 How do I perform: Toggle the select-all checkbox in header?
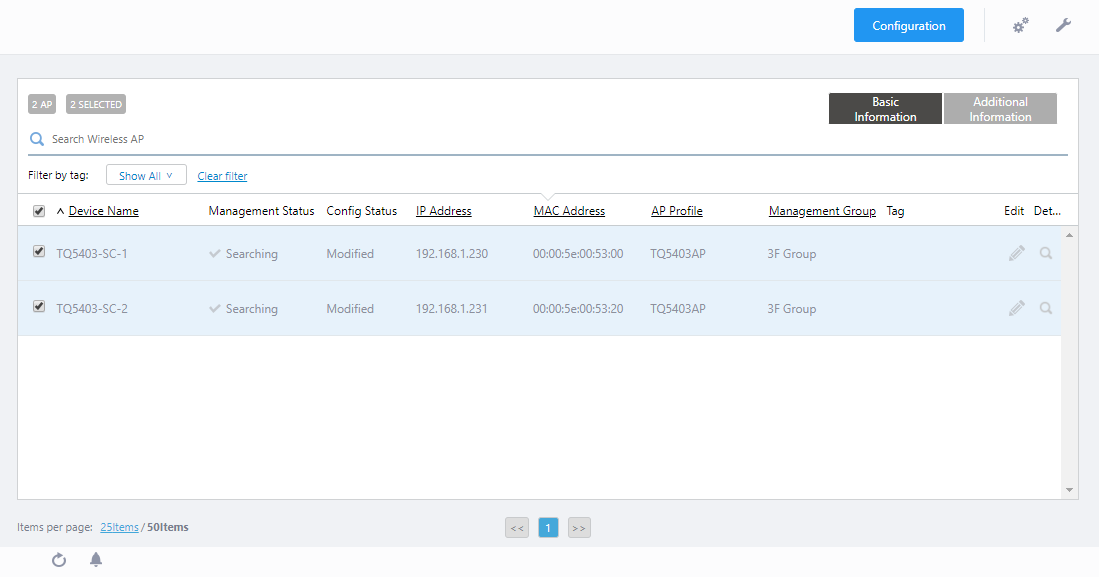click(39, 211)
